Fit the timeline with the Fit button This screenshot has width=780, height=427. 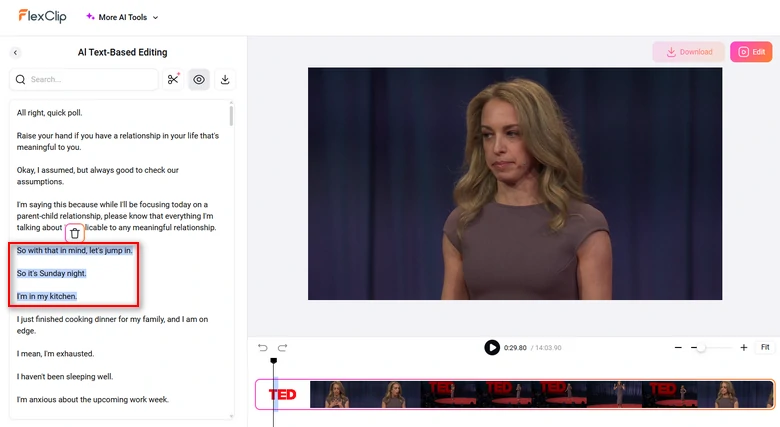click(765, 347)
